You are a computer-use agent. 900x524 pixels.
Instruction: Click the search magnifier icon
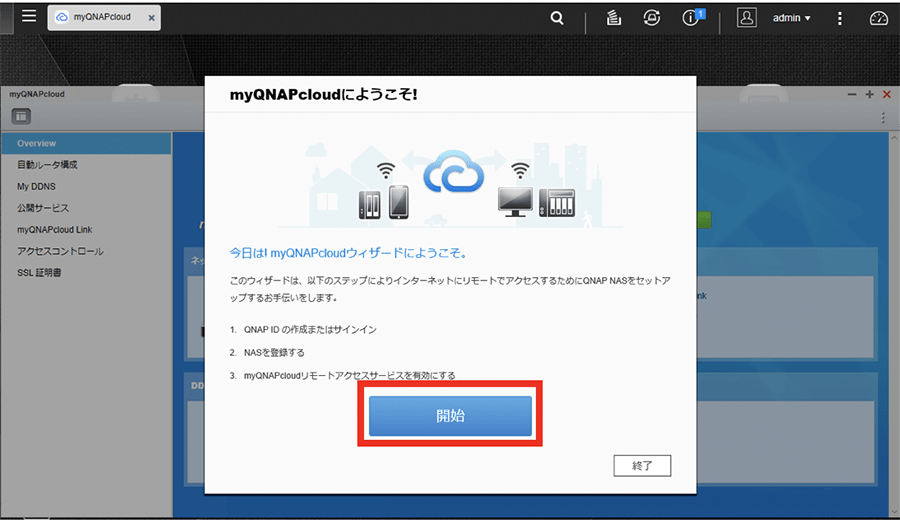coord(557,18)
